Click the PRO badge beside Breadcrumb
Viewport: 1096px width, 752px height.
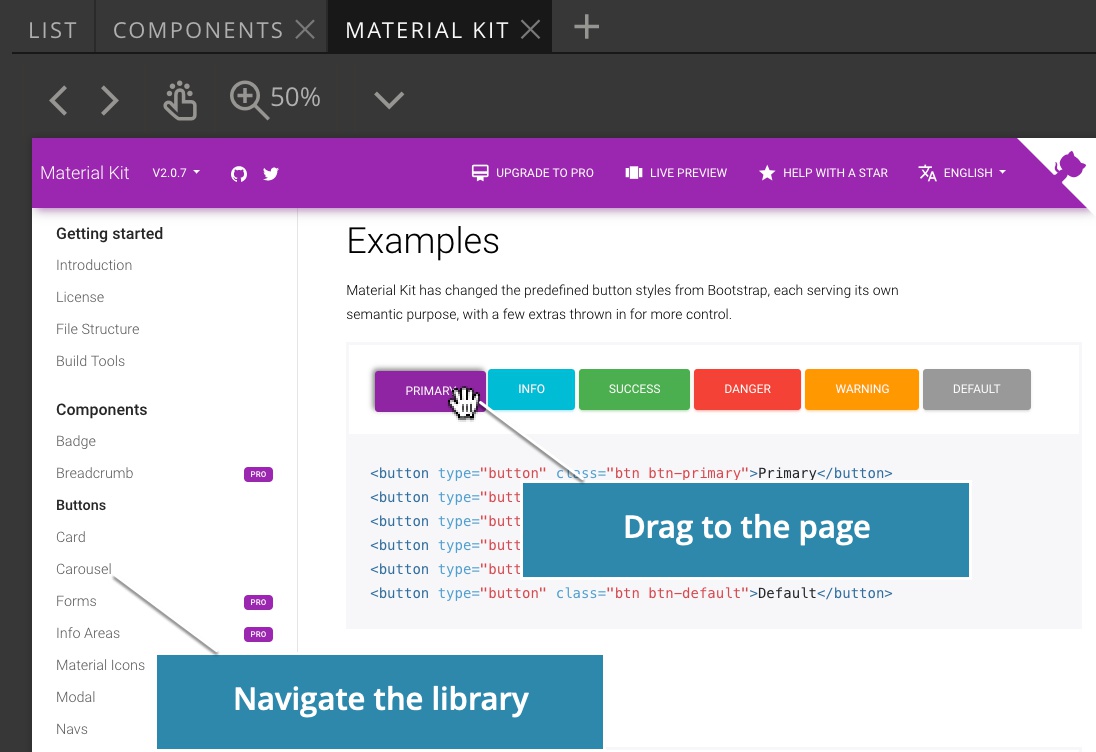pos(258,475)
